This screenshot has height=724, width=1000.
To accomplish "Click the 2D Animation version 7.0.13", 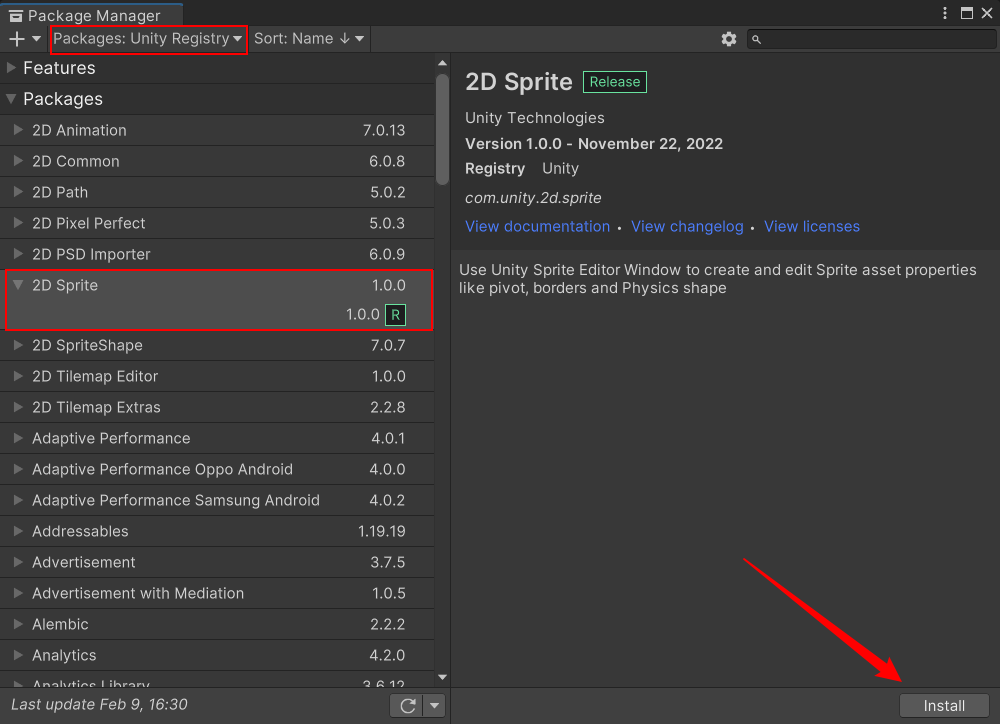I will 384,130.
